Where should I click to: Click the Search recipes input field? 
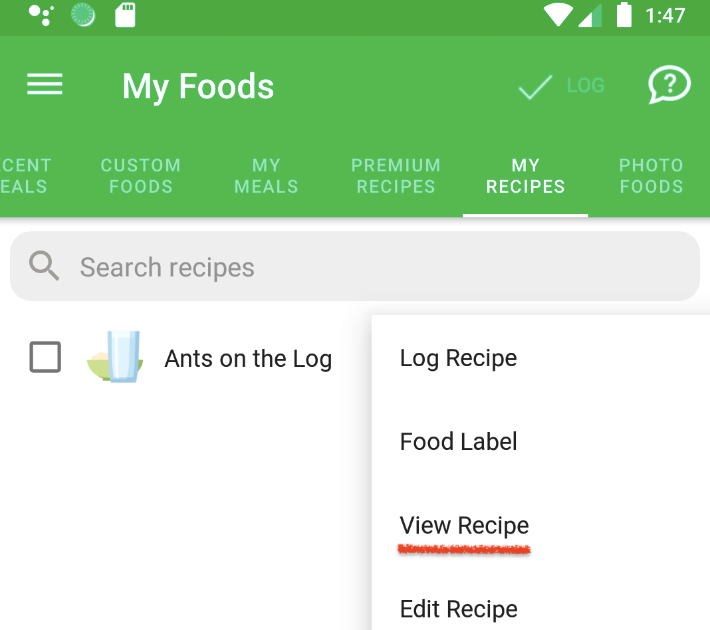(x=355, y=266)
